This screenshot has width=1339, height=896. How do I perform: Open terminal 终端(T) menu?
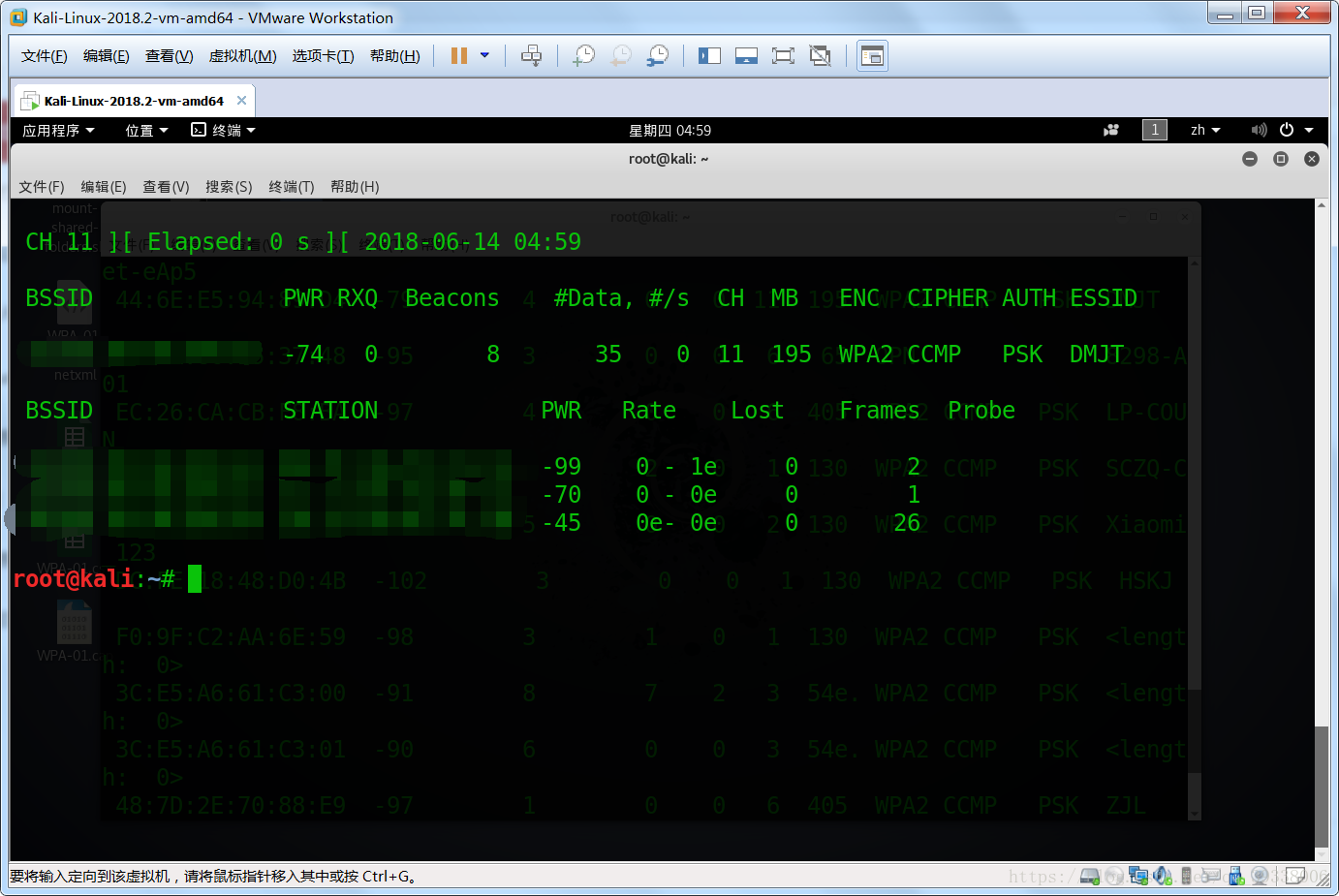tap(292, 187)
